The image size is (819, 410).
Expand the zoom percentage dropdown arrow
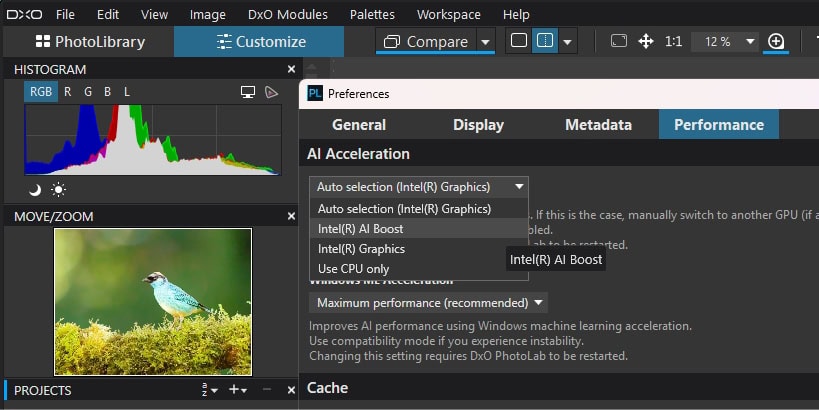pos(750,41)
